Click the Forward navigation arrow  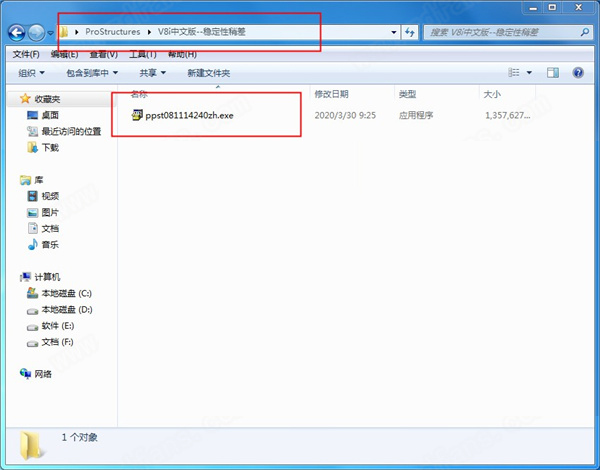(x=36, y=33)
